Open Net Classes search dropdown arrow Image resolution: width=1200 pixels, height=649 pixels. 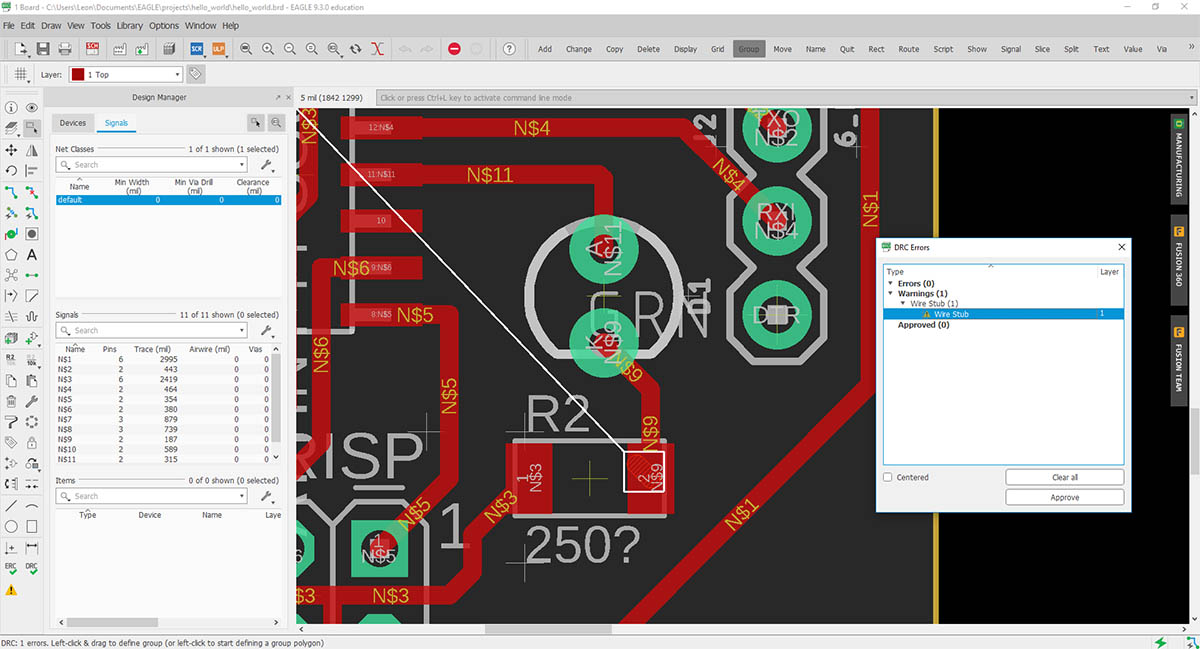click(242, 165)
